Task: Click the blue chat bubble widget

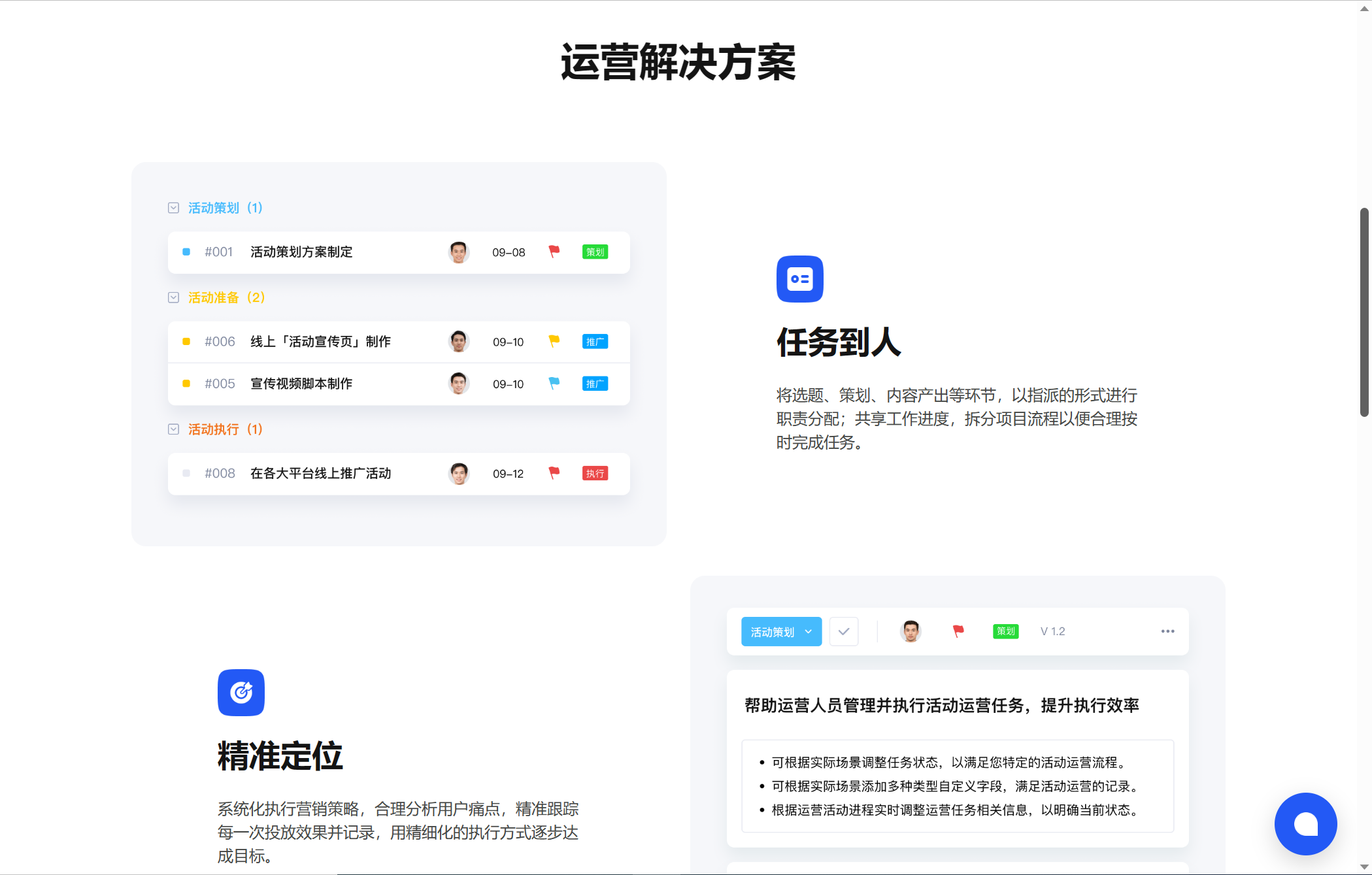Action: (x=1305, y=823)
